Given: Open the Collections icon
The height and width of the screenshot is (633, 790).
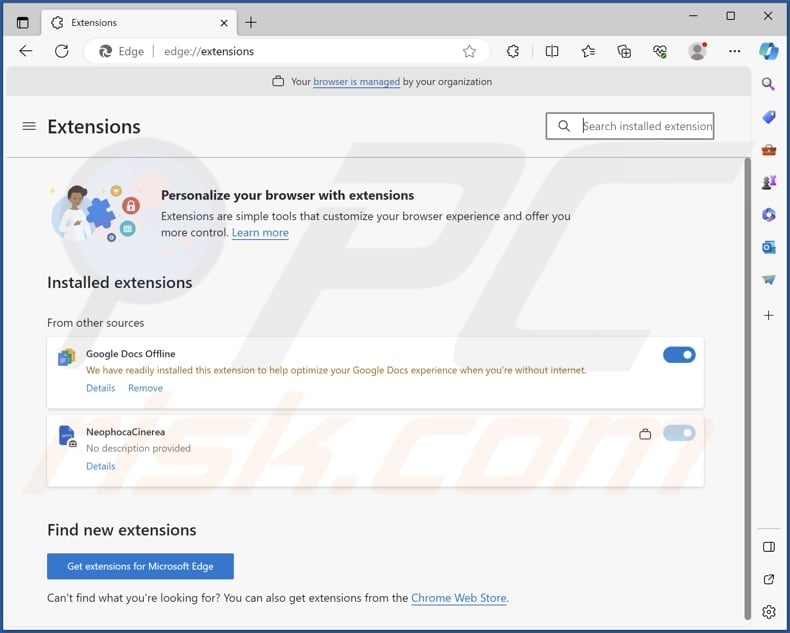Looking at the screenshot, I should 624,51.
